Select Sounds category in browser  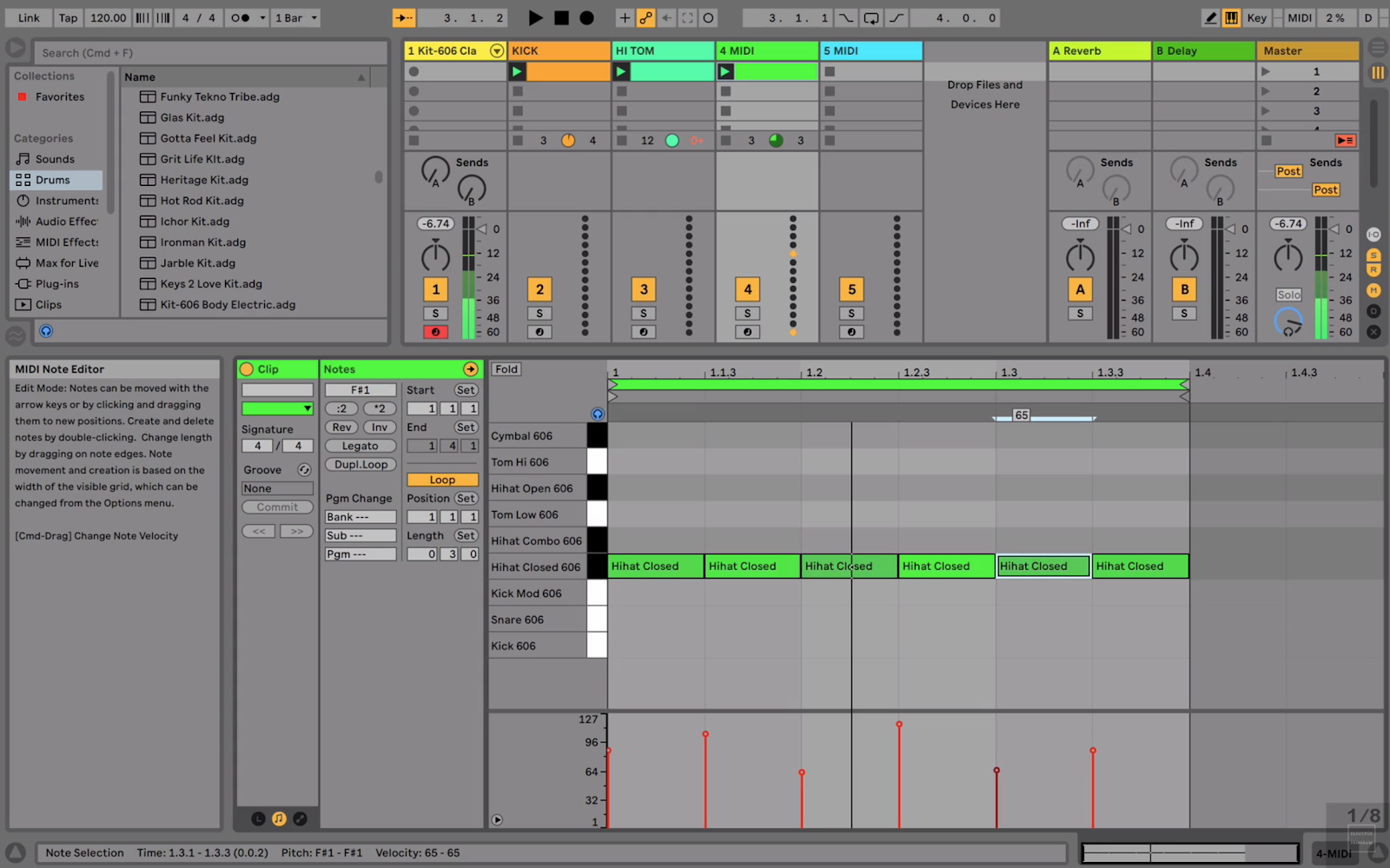tap(54, 159)
